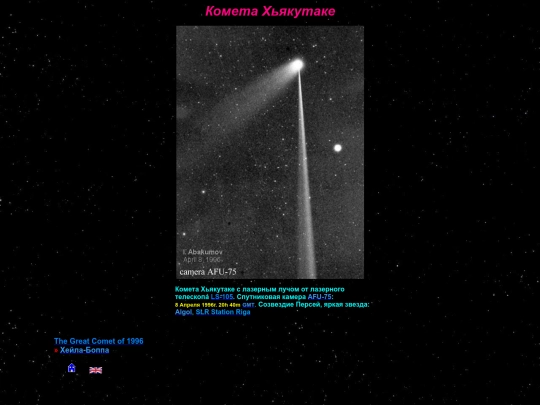Open the Algol star link
540x405 pixels.
(184, 312)
